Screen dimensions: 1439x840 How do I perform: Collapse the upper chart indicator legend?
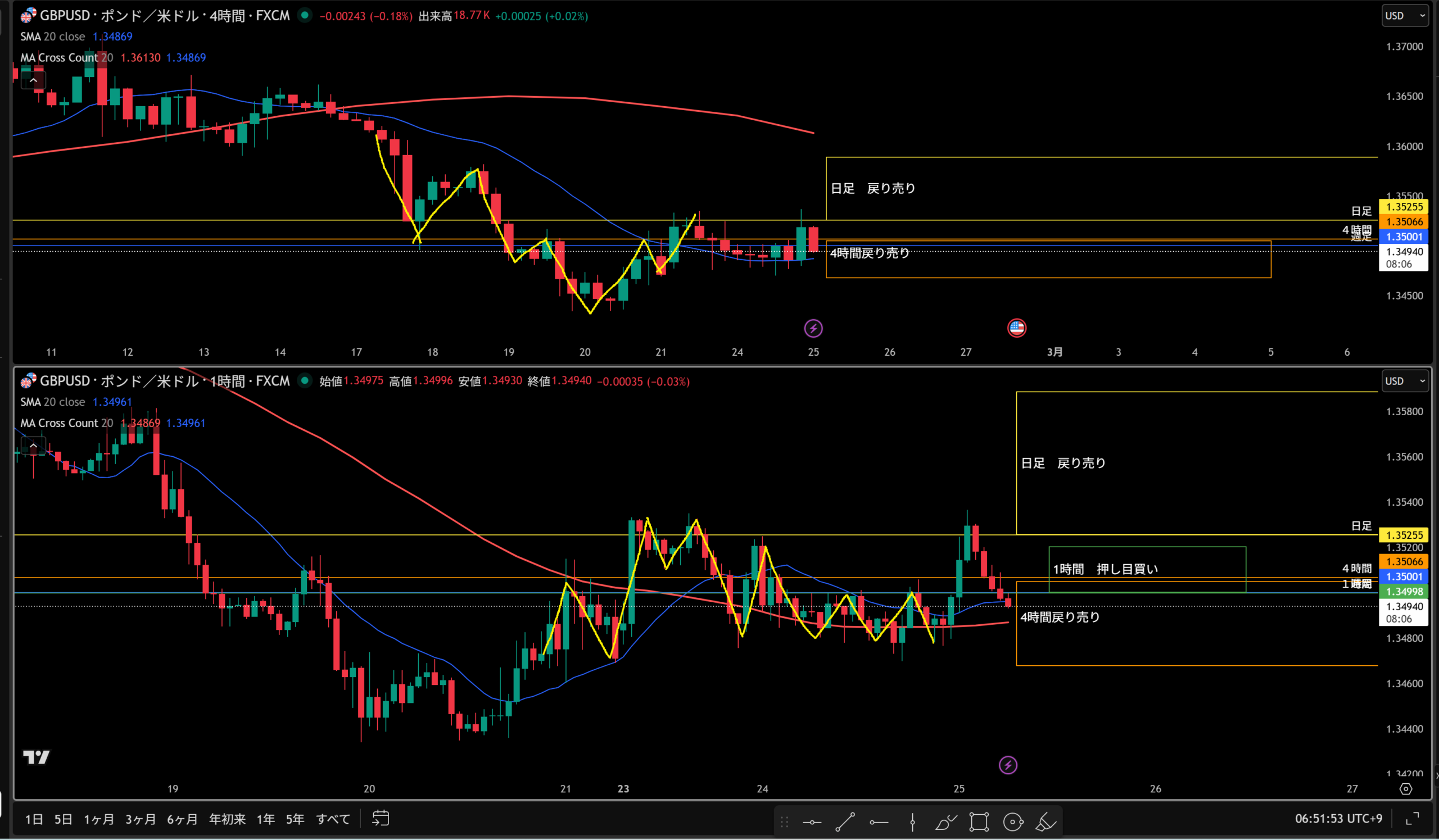coord(33,80)
